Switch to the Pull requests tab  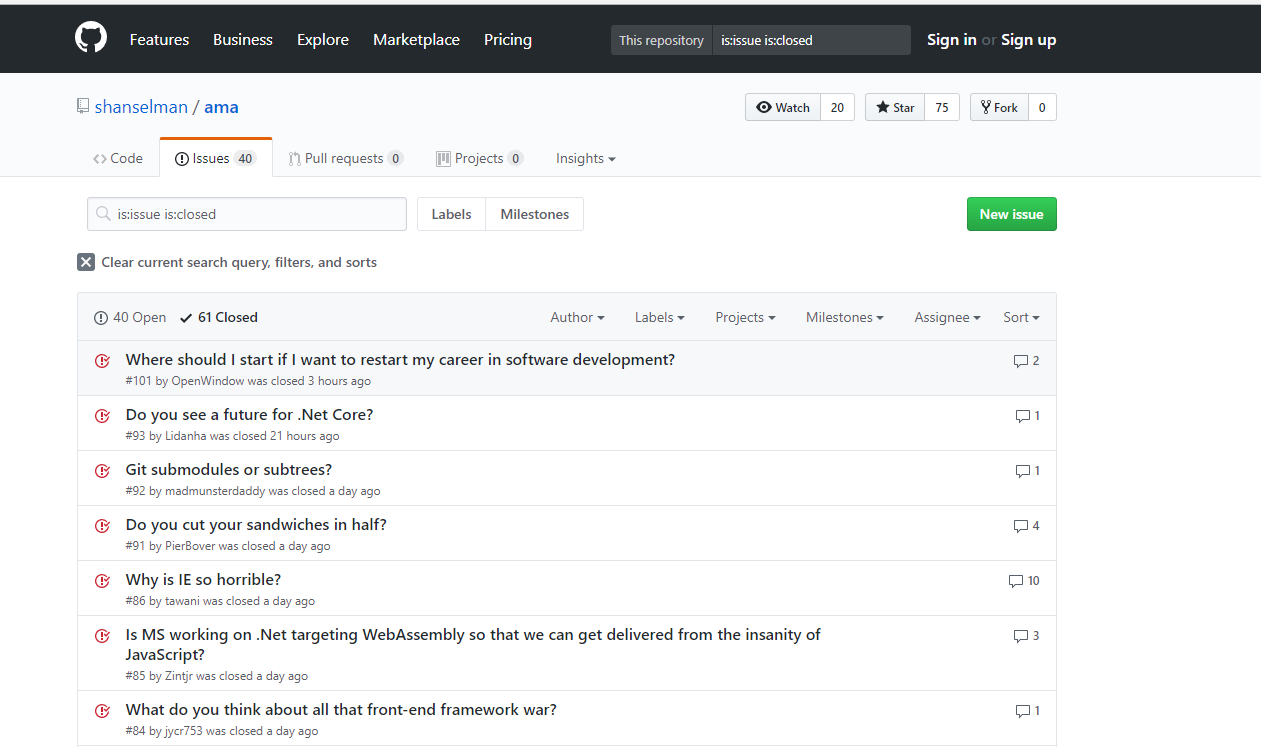pyautogui.click(x=346, y=158)
